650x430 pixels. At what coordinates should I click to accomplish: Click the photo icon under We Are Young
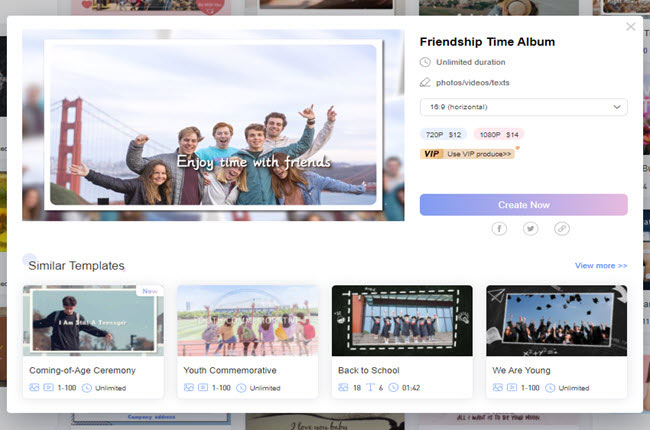tap(497, 388)
